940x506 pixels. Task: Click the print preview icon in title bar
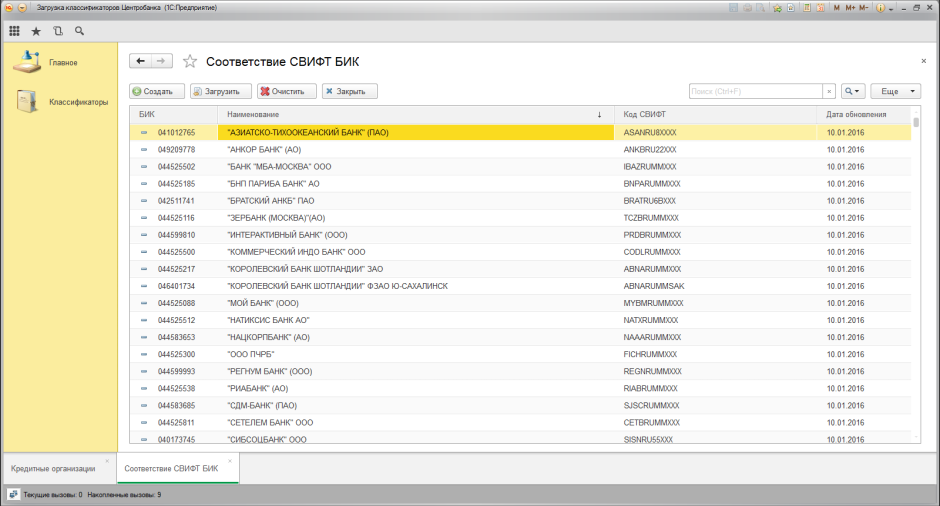click(x=761, y=8)
